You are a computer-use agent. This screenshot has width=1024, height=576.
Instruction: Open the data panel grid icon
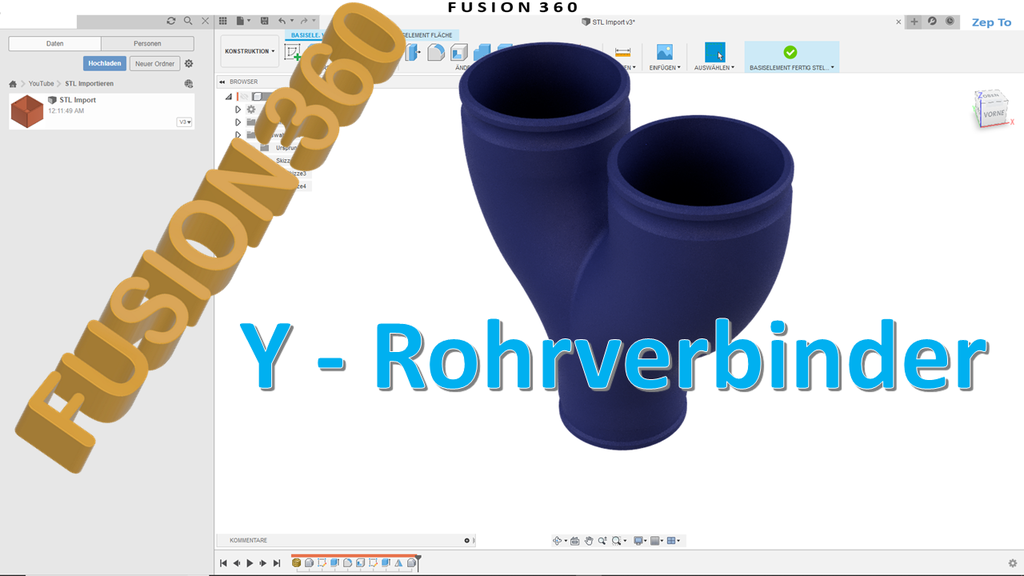tap(223, 21)
